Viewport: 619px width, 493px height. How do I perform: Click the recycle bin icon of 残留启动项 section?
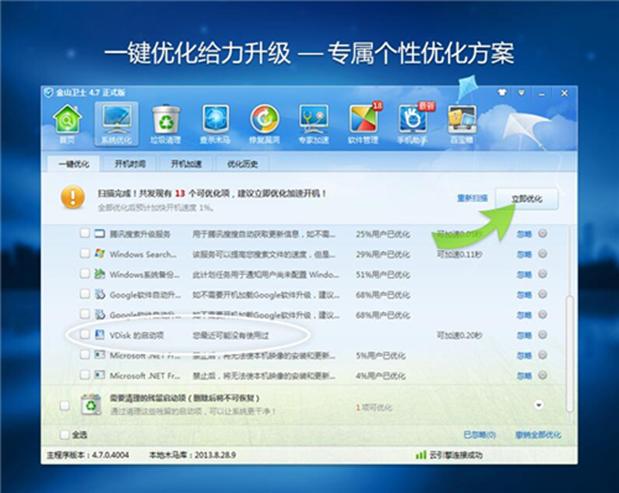click(91, 404)
